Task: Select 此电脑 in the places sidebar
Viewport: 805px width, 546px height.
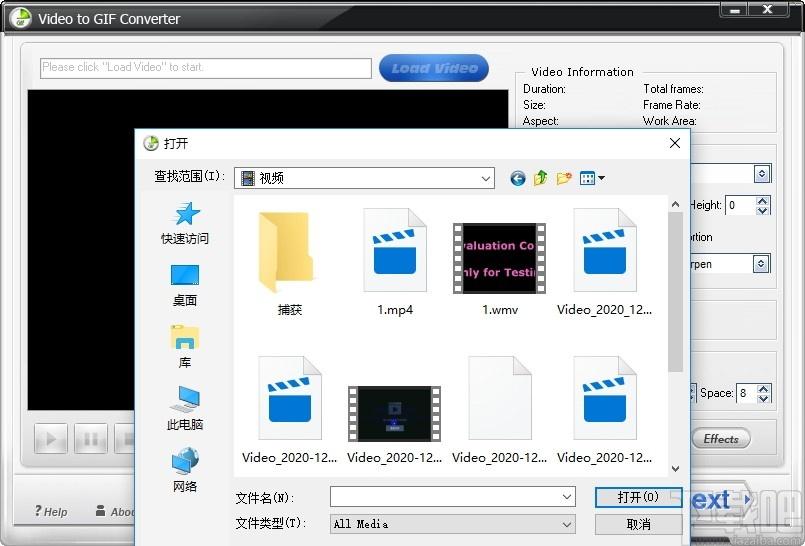Action: pyautogui.click(x=185, y=408)
